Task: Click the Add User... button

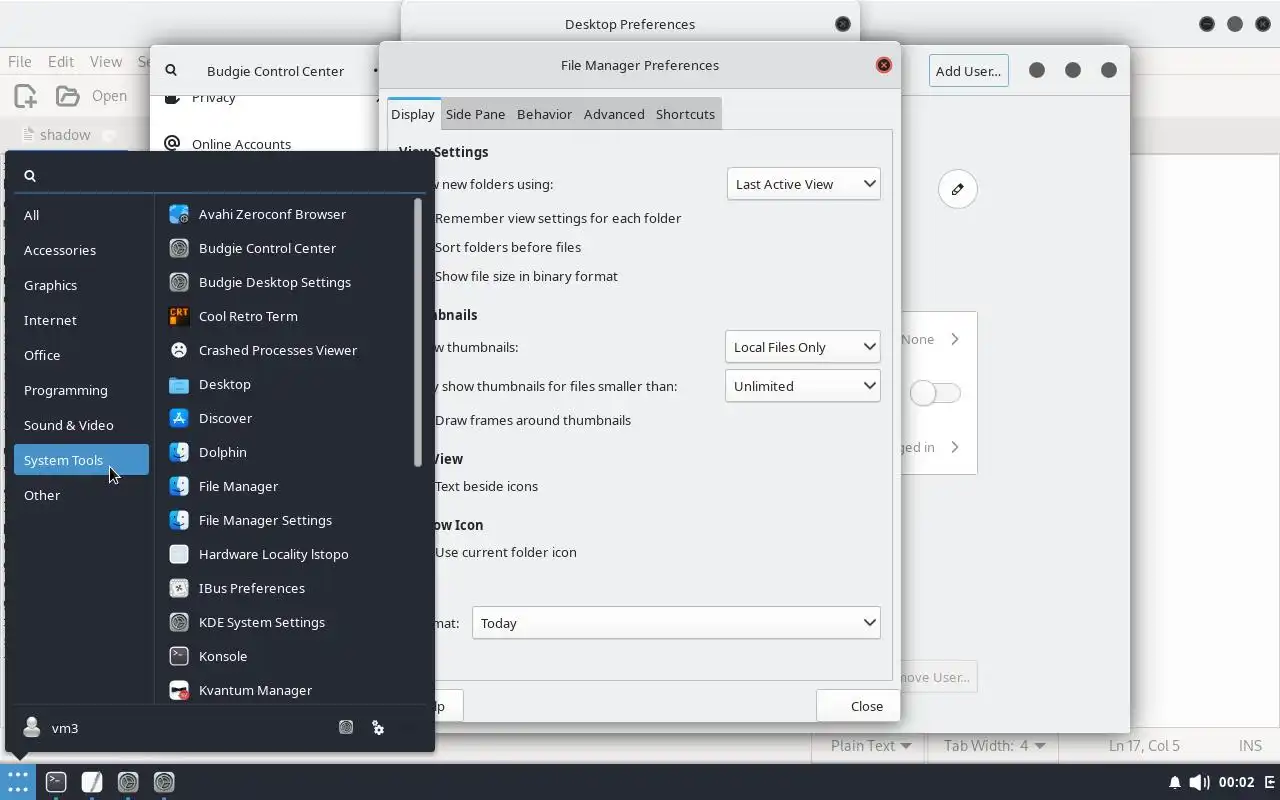Action: [968, 70]
